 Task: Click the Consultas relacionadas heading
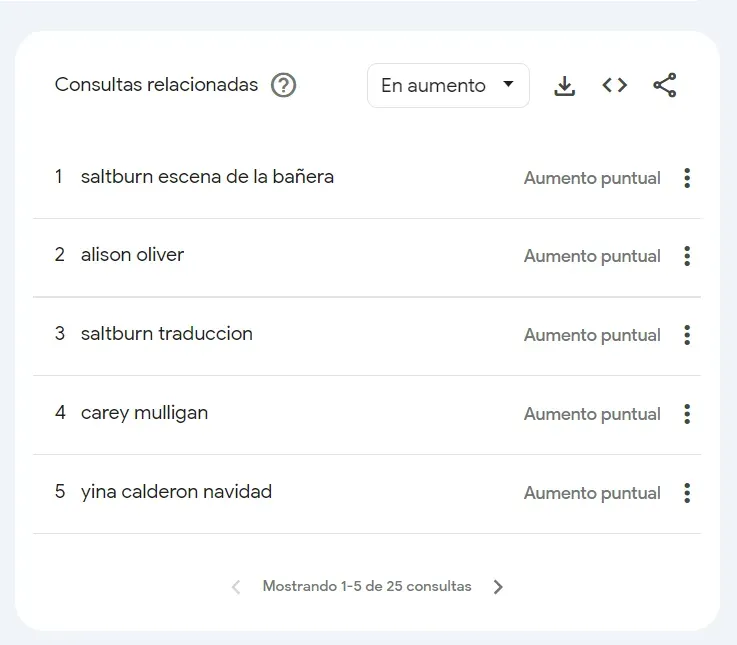click(x=156, y=85)
